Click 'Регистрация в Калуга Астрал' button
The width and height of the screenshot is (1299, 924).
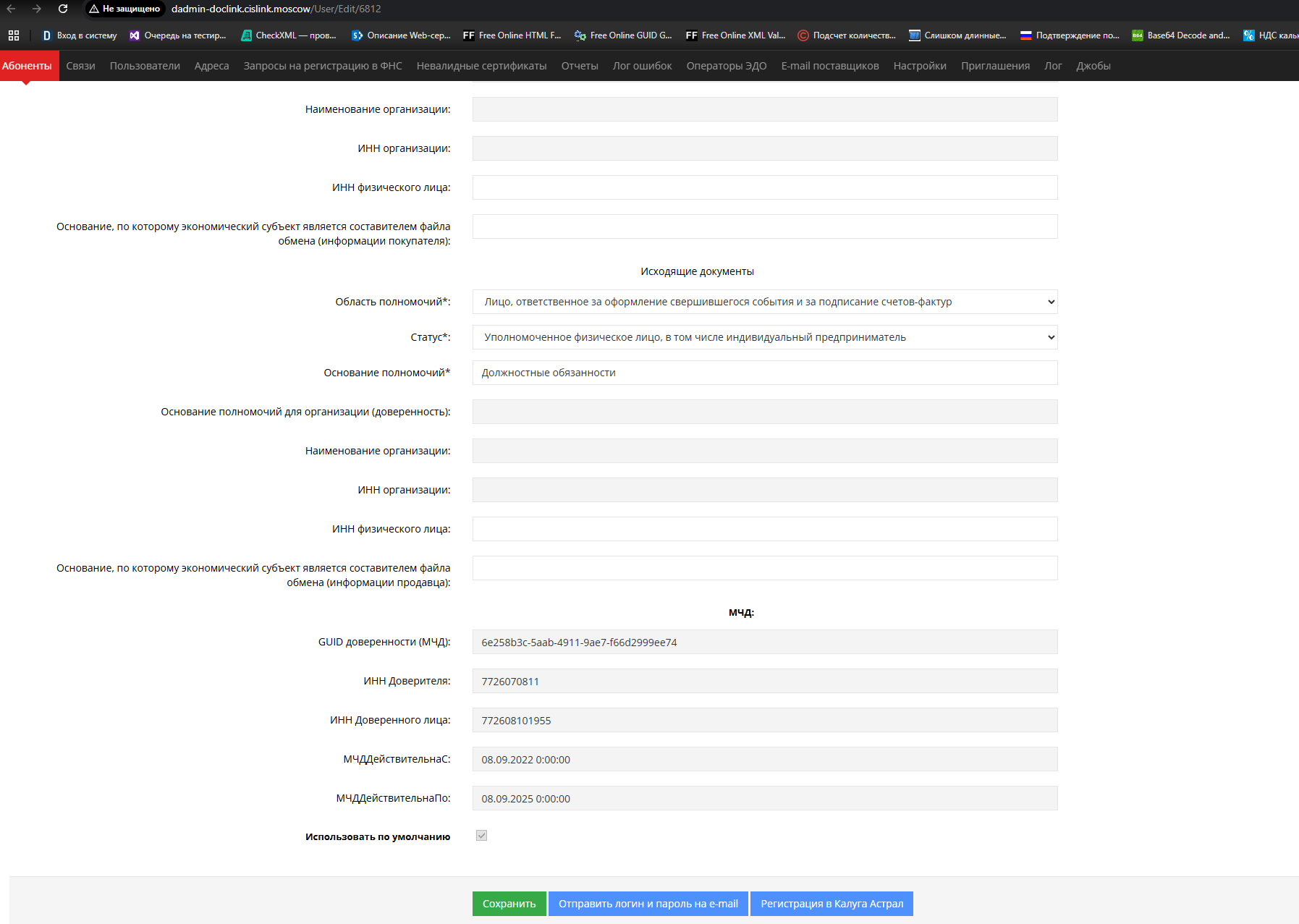click(x=832, y=904)
